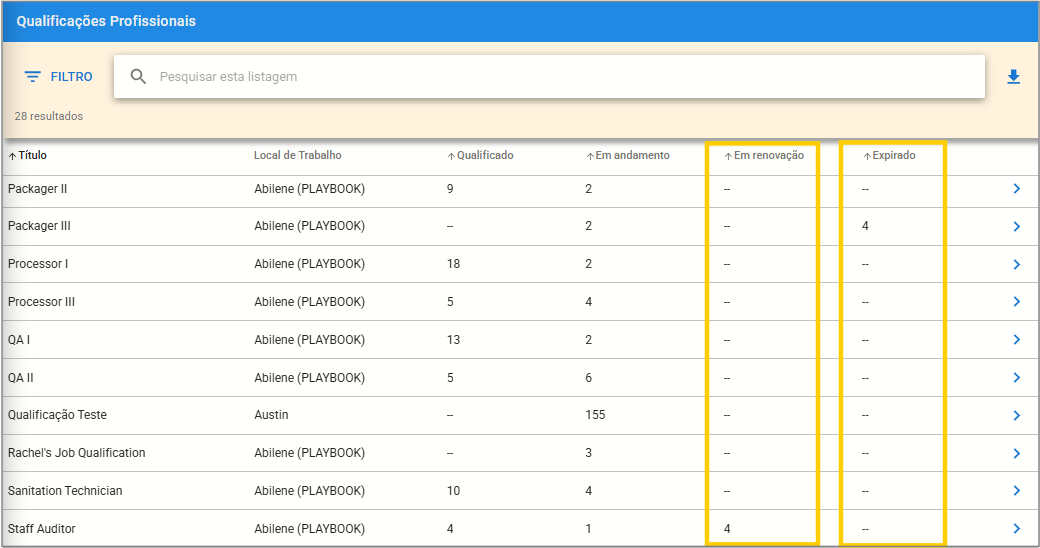Sort the list by Título column
Screen dimensions: 1040x548
click(32, 156)
